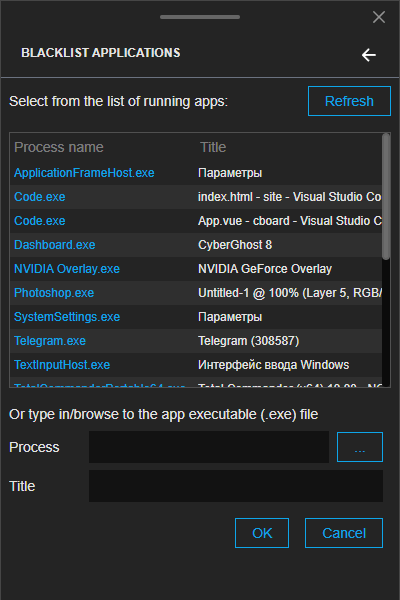Select NVIDIA Overlay.exe process
Viewport: 400px width, 600px height.
(x=196, y=269)
